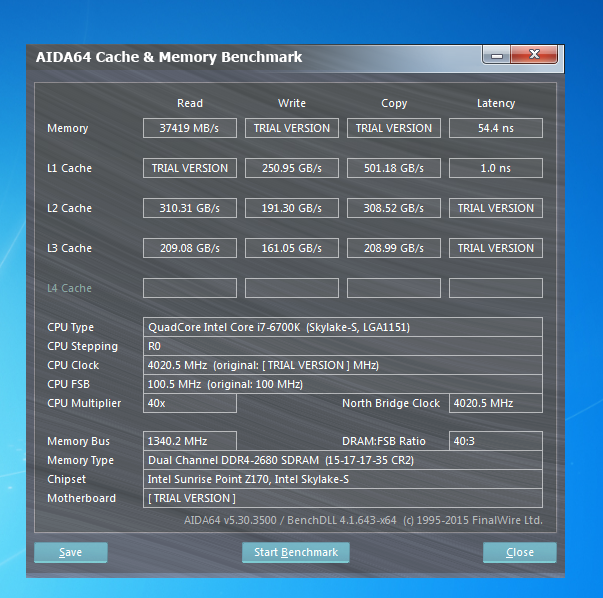Click the CPU Stepping R0 value
Viewport: 603px width, 598px height.
343,346
